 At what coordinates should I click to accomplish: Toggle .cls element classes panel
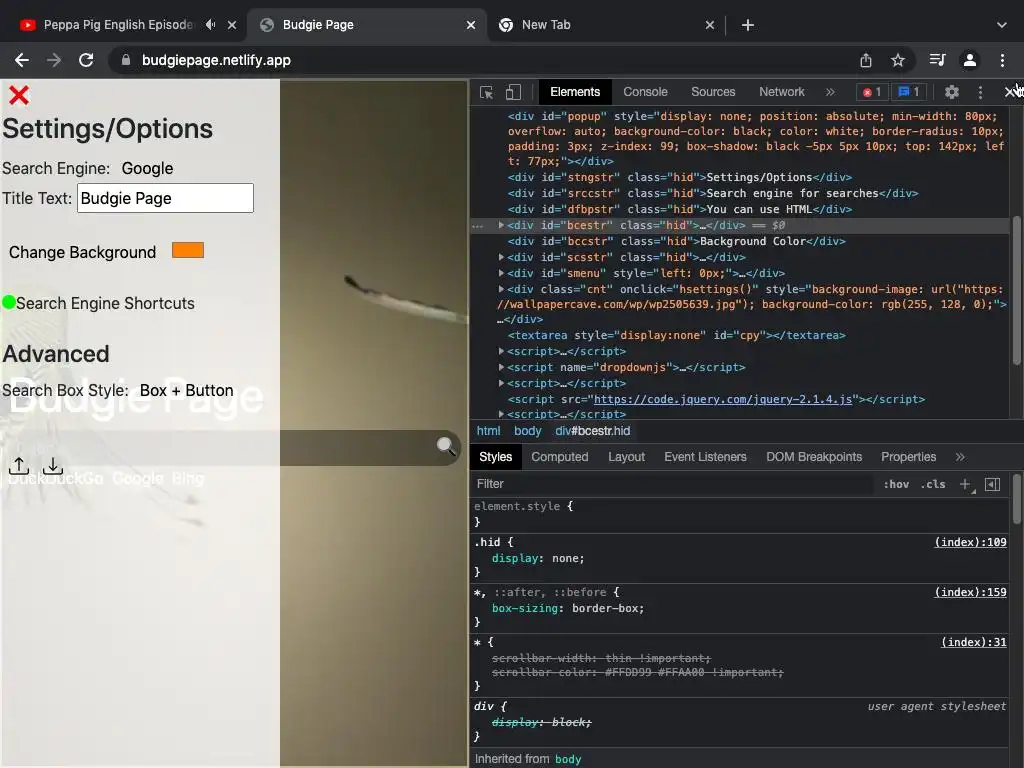(x=933, y=484)
